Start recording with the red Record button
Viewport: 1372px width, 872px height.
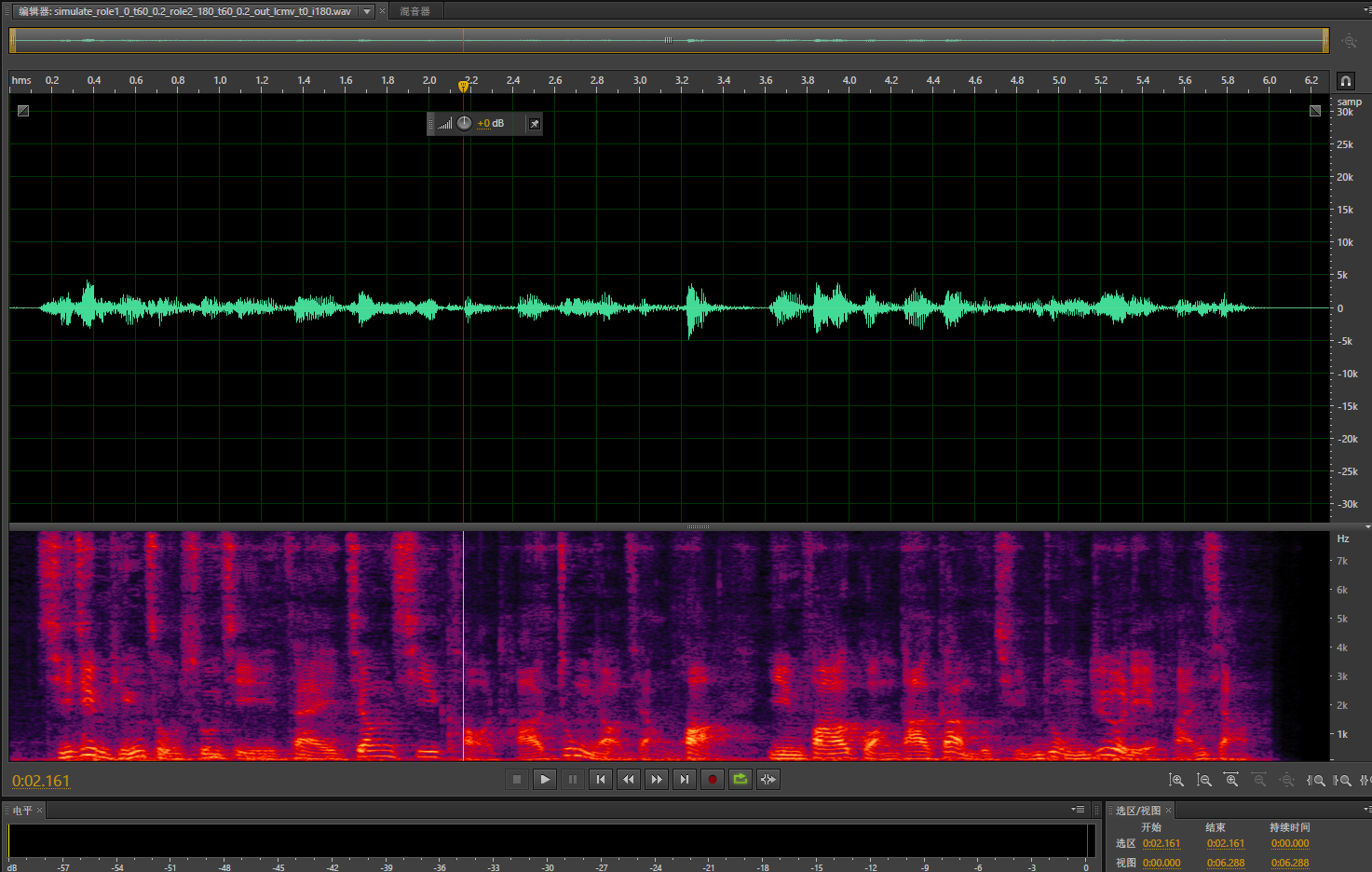point(713,780)
